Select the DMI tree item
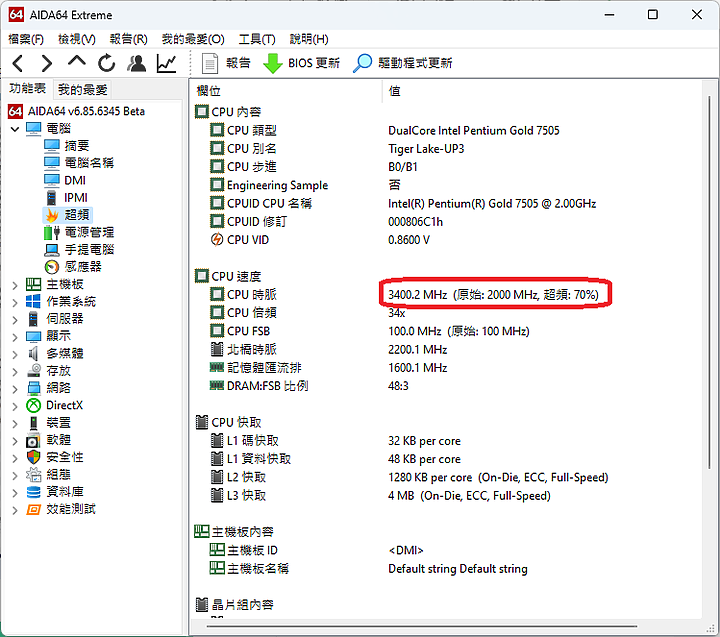The image size is (720, 637). [75, 180]
